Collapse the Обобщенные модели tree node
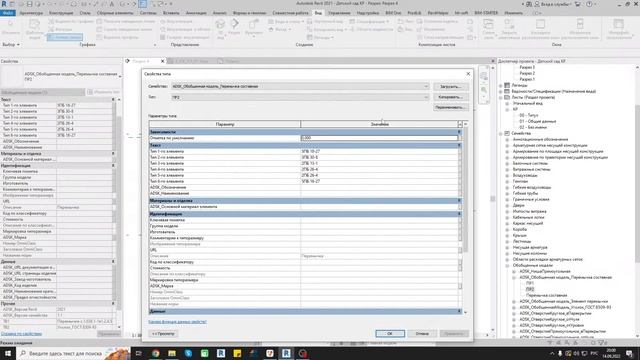The image size is (640, 360). click(x=507, y=265)
